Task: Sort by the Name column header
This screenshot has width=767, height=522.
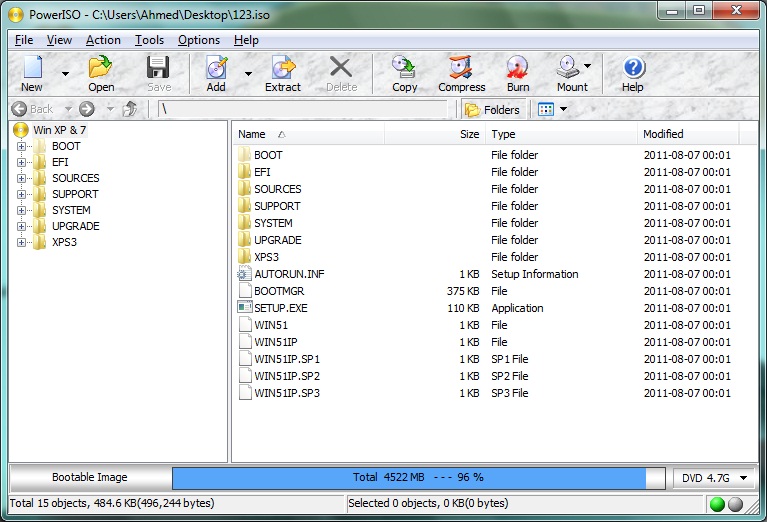Action: coord(308,134)
